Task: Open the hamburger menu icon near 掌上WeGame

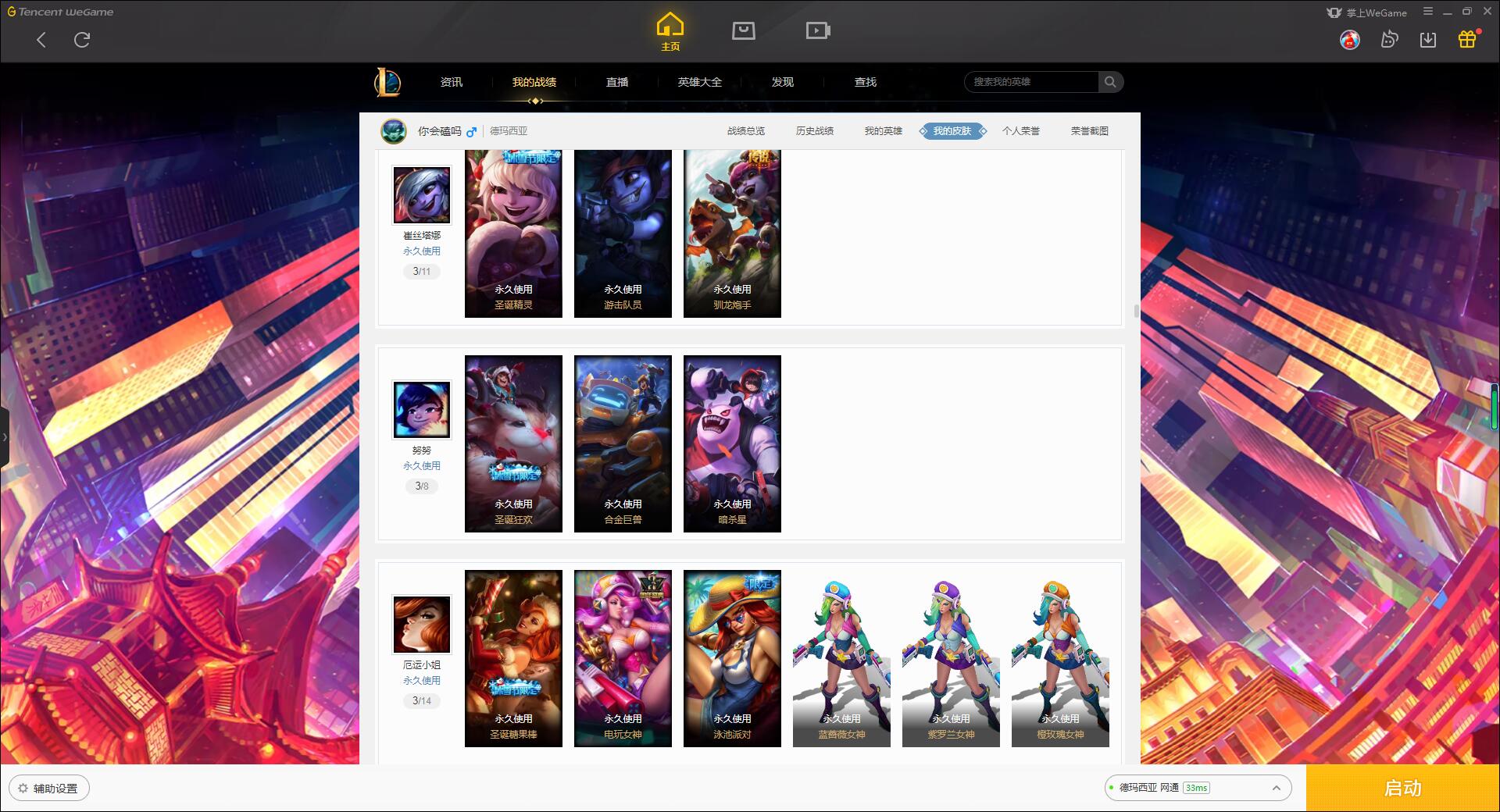Action: tap(1428, 12)
